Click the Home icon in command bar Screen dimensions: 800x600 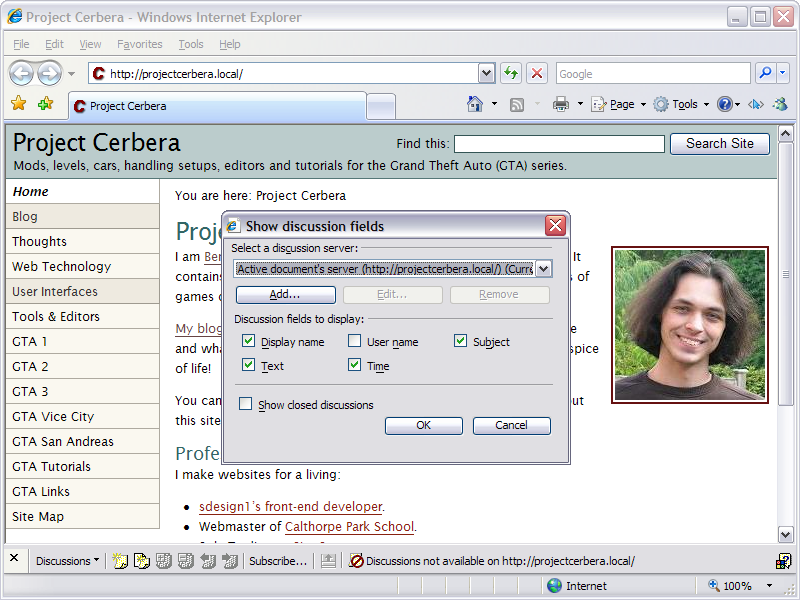(476, 104)
